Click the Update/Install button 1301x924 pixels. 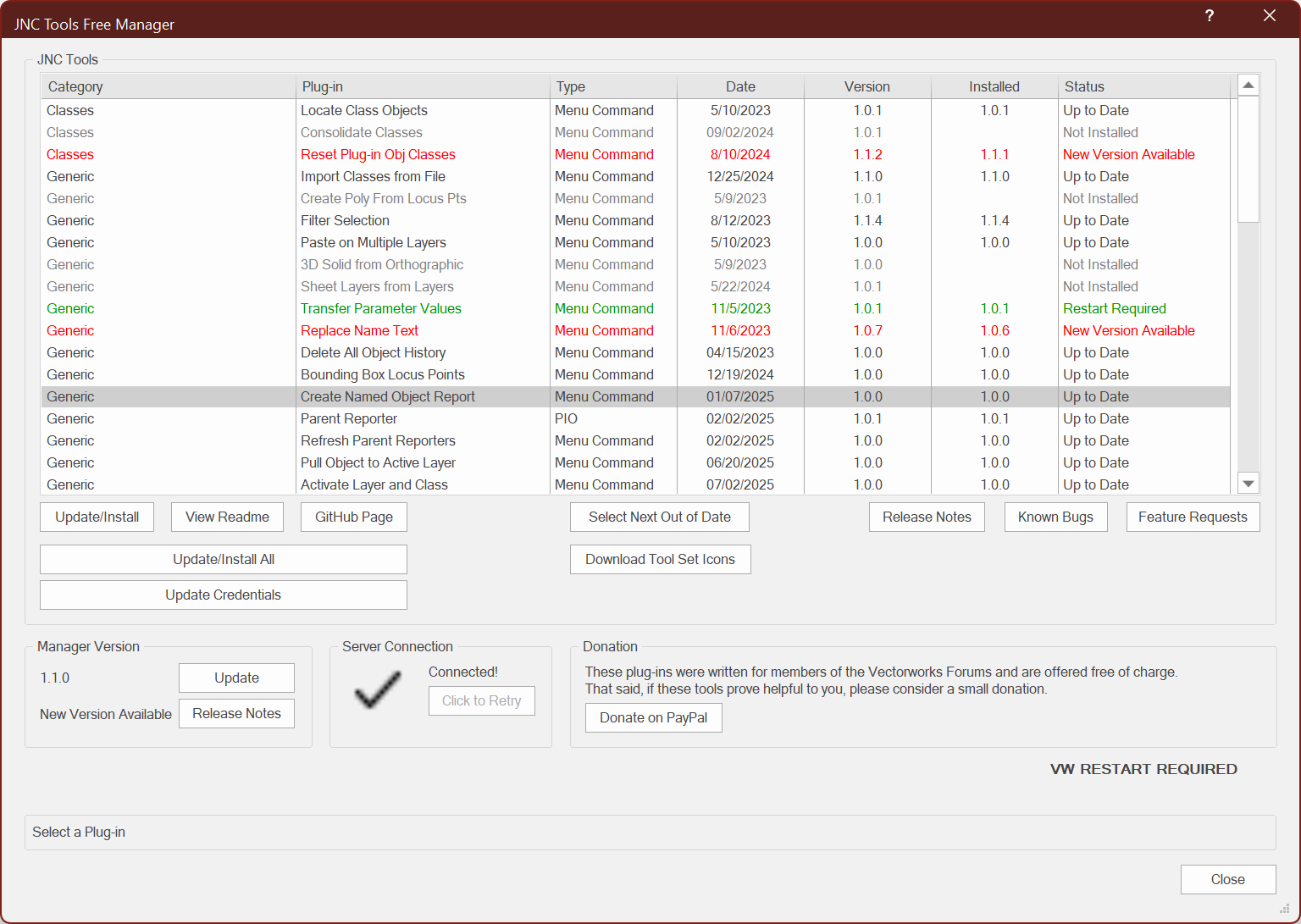97,517
